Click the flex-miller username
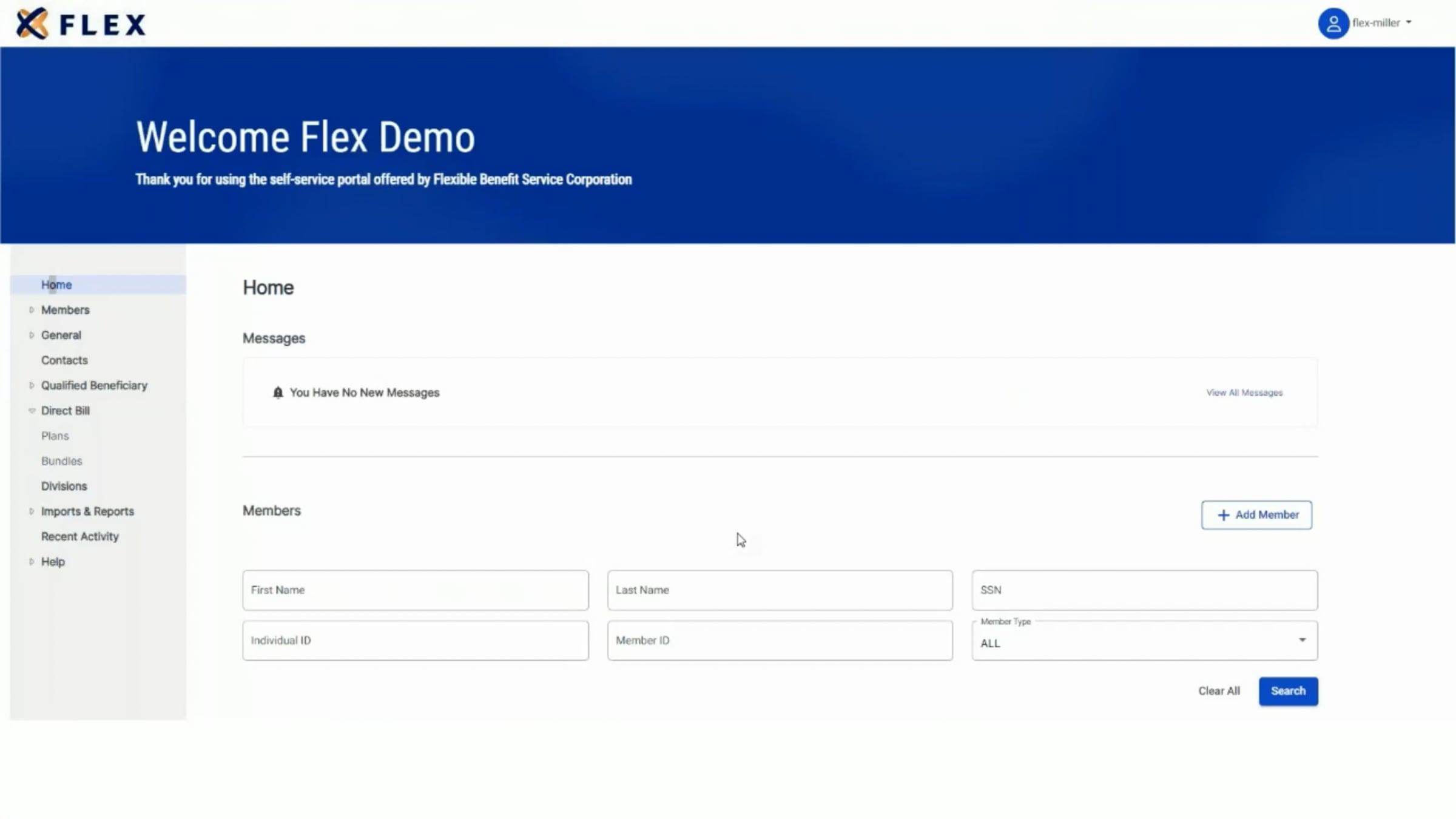1456x819 pixels. [x=1376, y=23]
